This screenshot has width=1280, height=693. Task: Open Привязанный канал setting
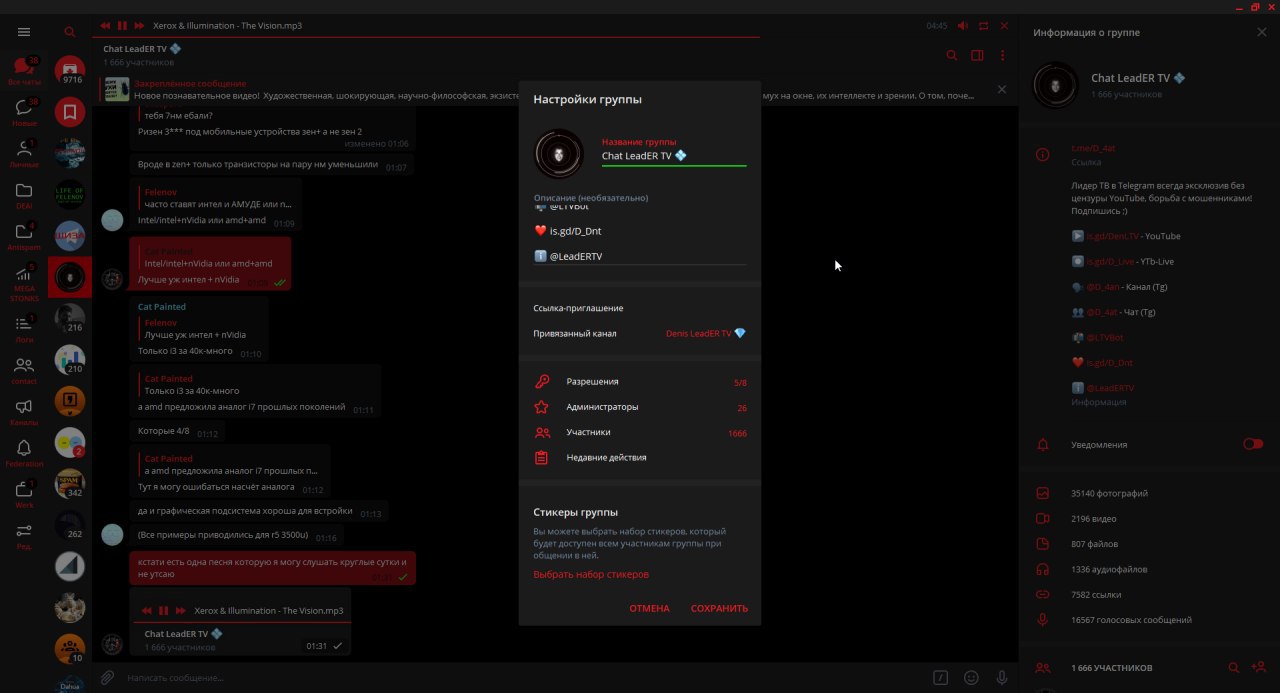[x=640, y=333]
